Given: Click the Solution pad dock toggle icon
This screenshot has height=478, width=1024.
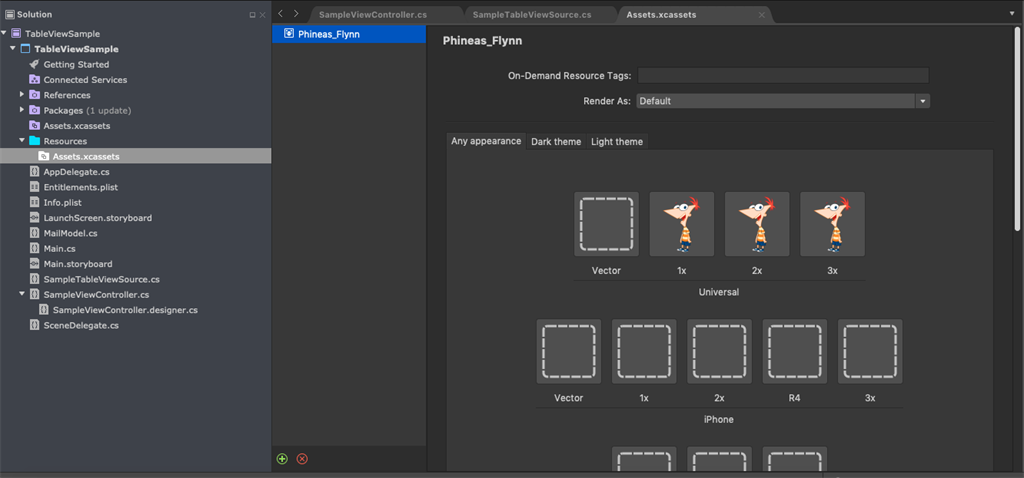Looking at the screenshot, I should (x=253, y=14).
